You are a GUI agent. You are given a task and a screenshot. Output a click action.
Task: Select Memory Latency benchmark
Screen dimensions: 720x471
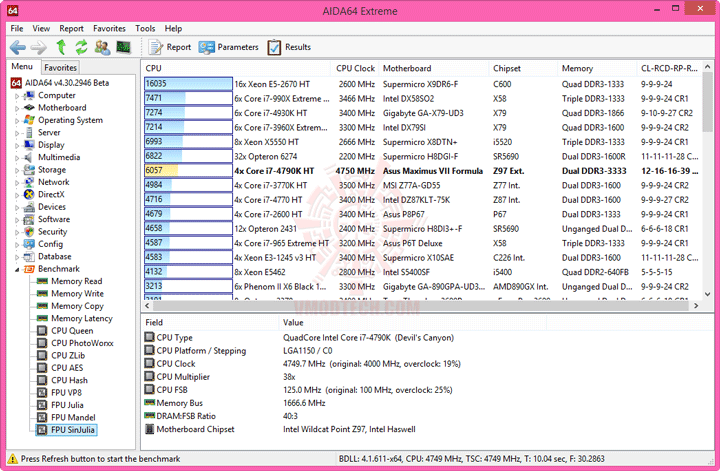click(x=82, y=319)
